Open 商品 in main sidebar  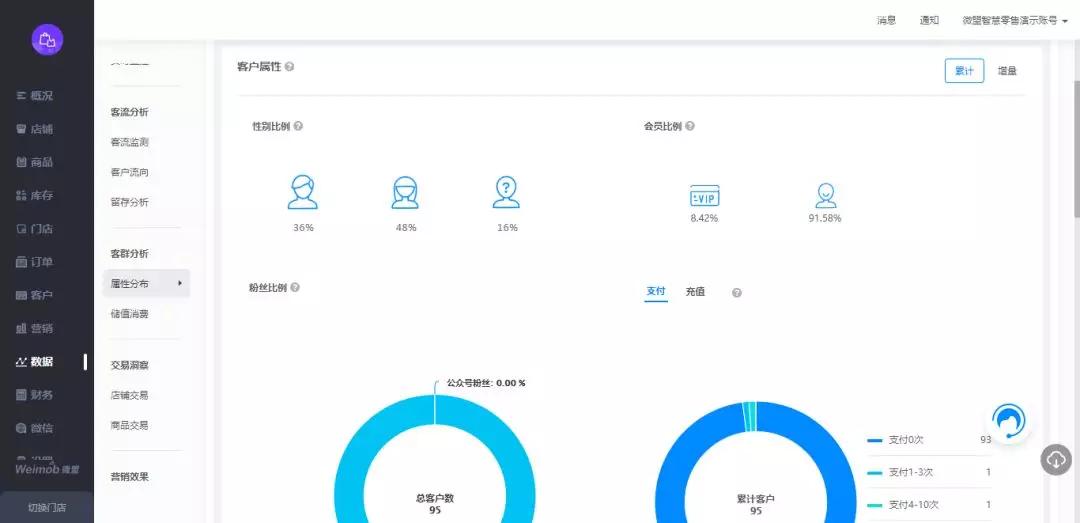point(34,162)
